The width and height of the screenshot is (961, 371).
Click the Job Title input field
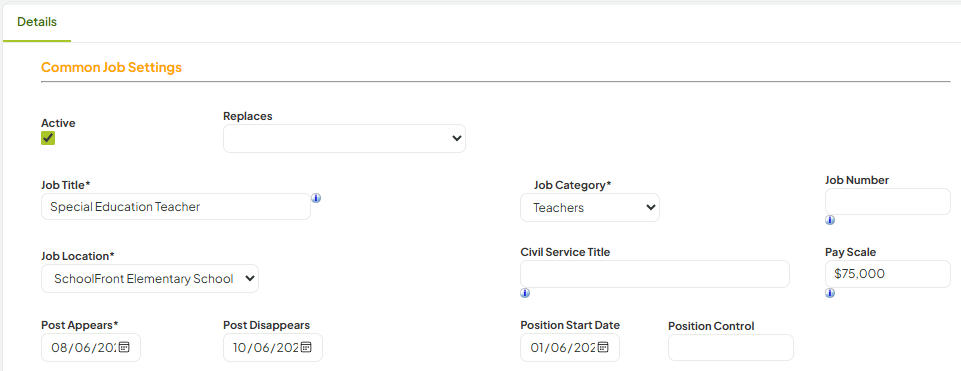click(176, 207)
